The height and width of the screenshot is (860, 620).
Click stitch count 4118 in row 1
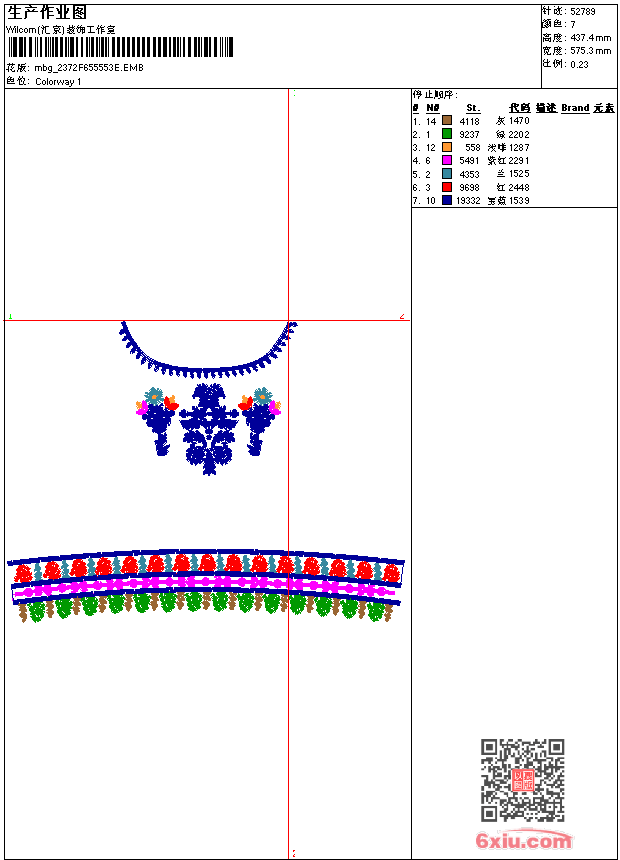coord(470,121)
